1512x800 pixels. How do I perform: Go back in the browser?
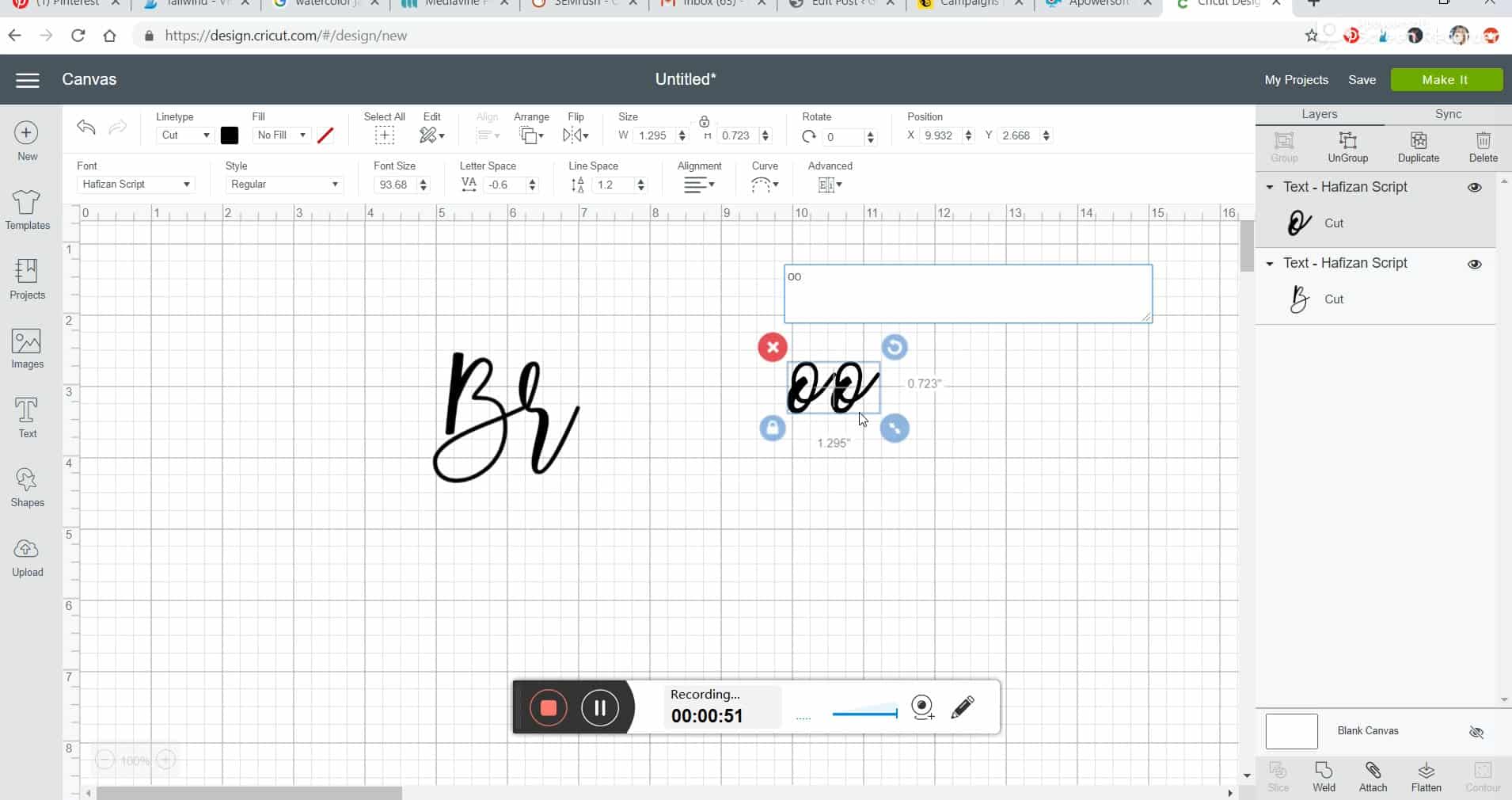(14, 36)
